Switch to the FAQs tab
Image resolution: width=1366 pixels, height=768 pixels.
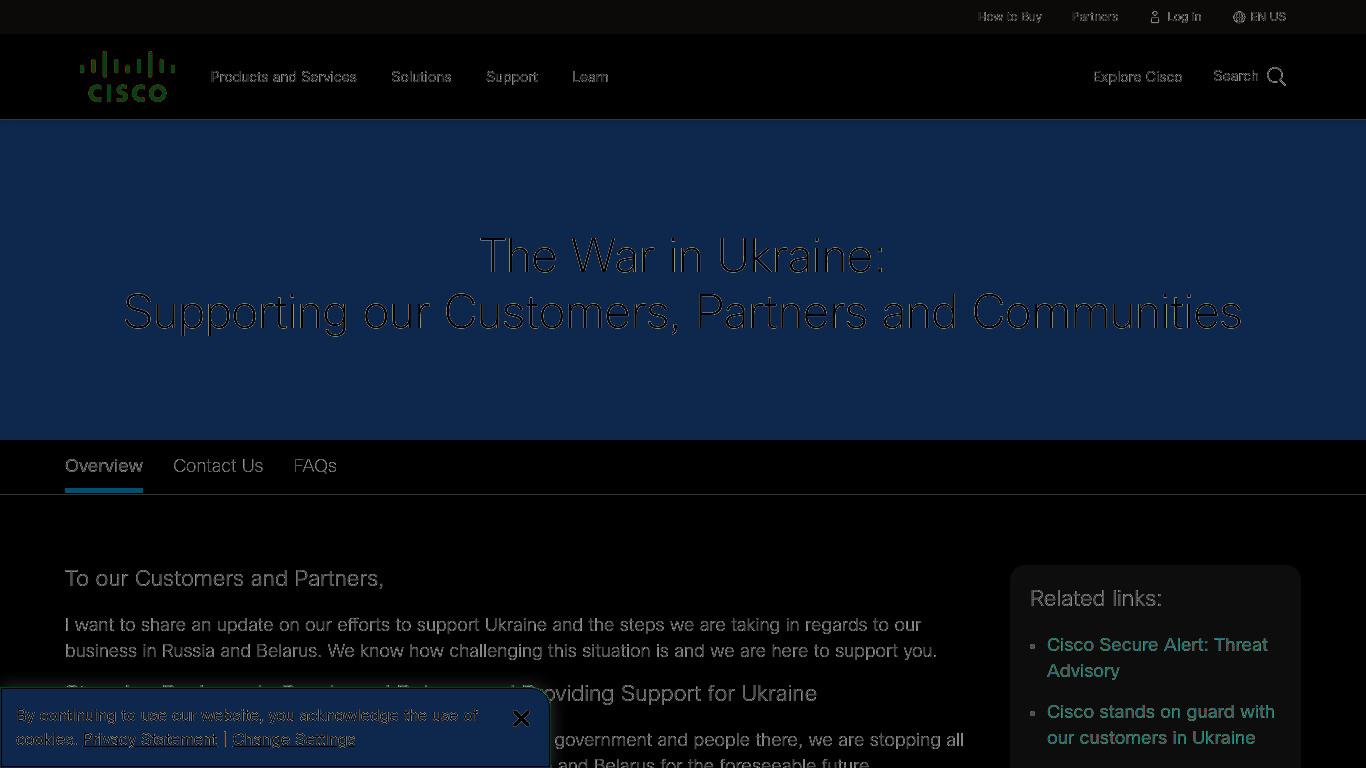pos(315,466)
